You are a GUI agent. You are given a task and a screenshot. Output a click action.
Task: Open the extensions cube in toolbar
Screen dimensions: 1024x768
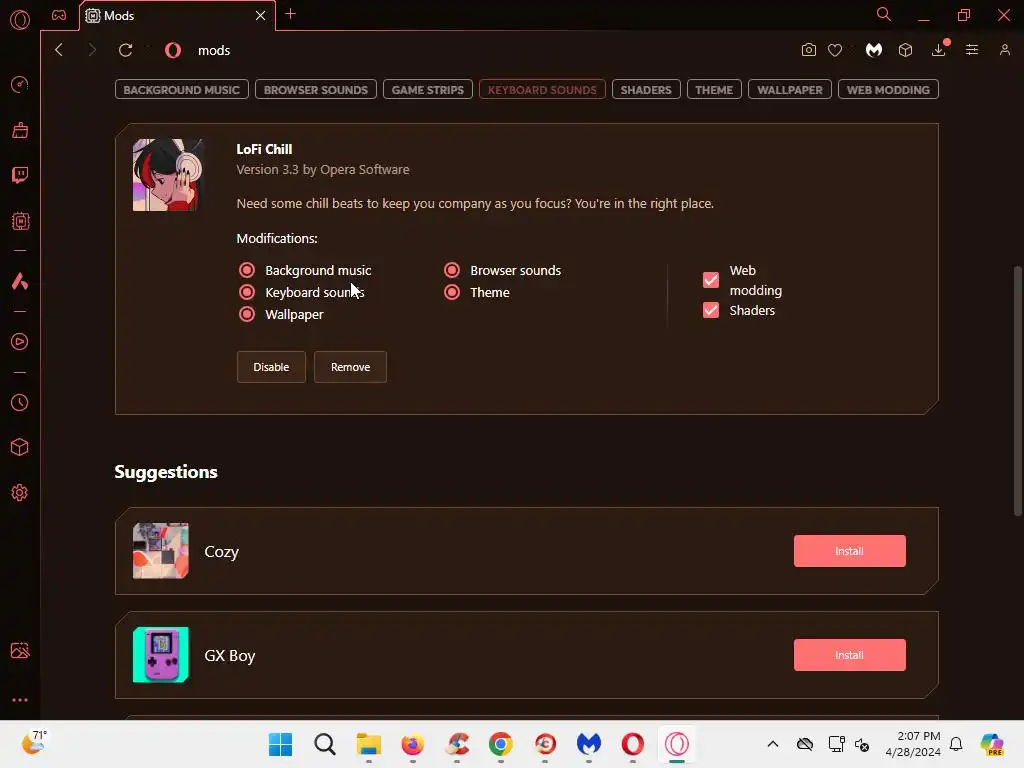(905, 50)
